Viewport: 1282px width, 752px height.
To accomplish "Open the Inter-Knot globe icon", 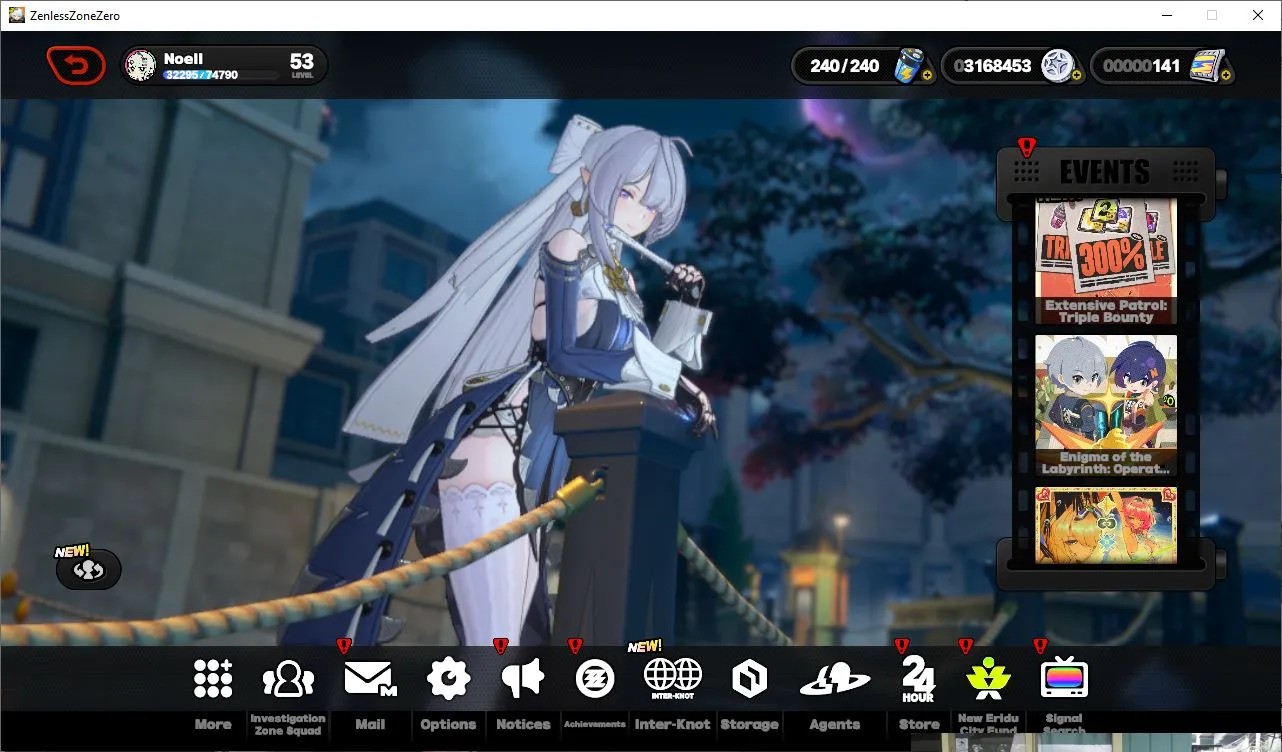I will click(x=673, y=679).
